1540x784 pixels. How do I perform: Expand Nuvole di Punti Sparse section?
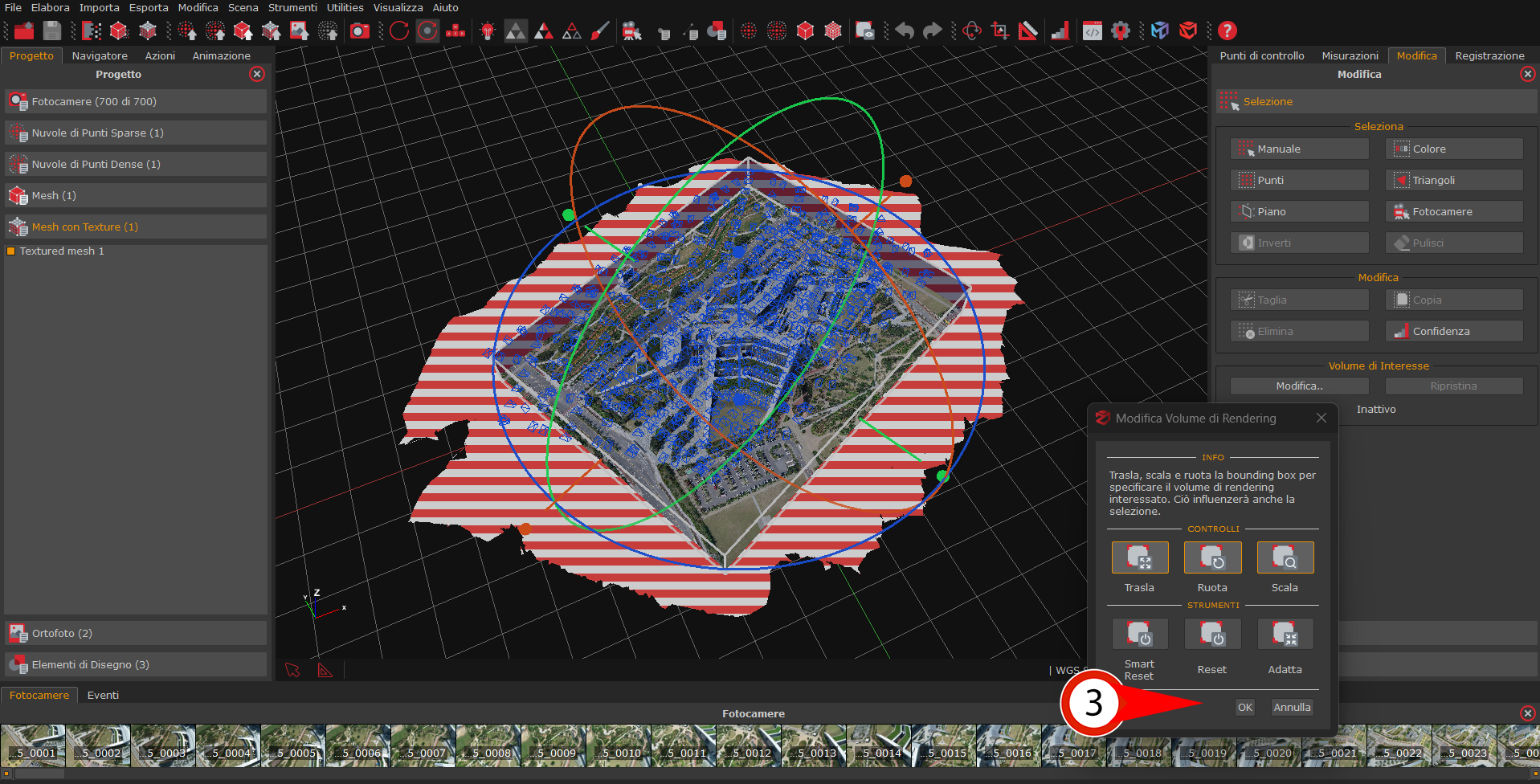[136, 133]
